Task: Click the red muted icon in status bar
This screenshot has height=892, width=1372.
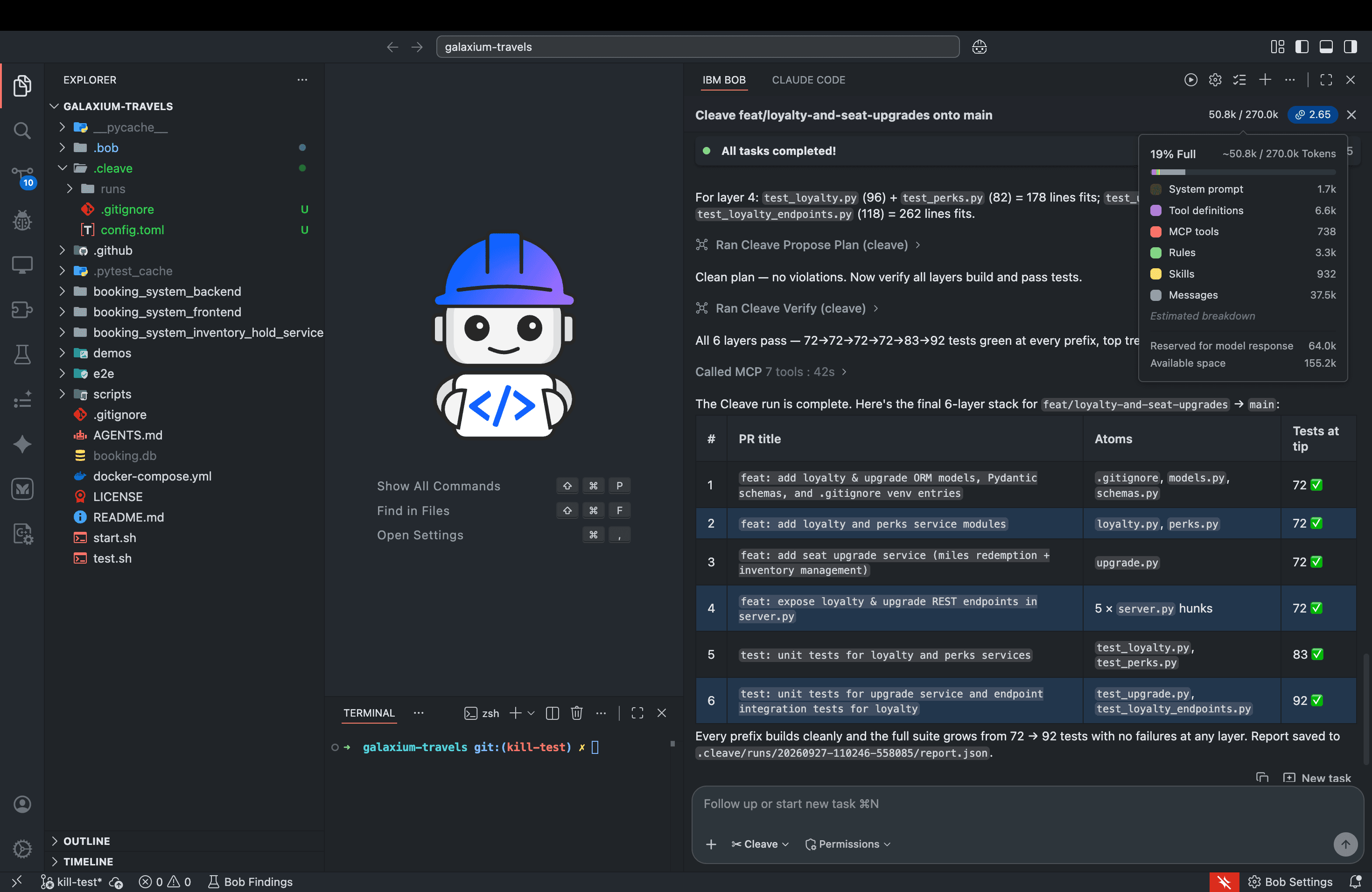Action: (1224, 882)
